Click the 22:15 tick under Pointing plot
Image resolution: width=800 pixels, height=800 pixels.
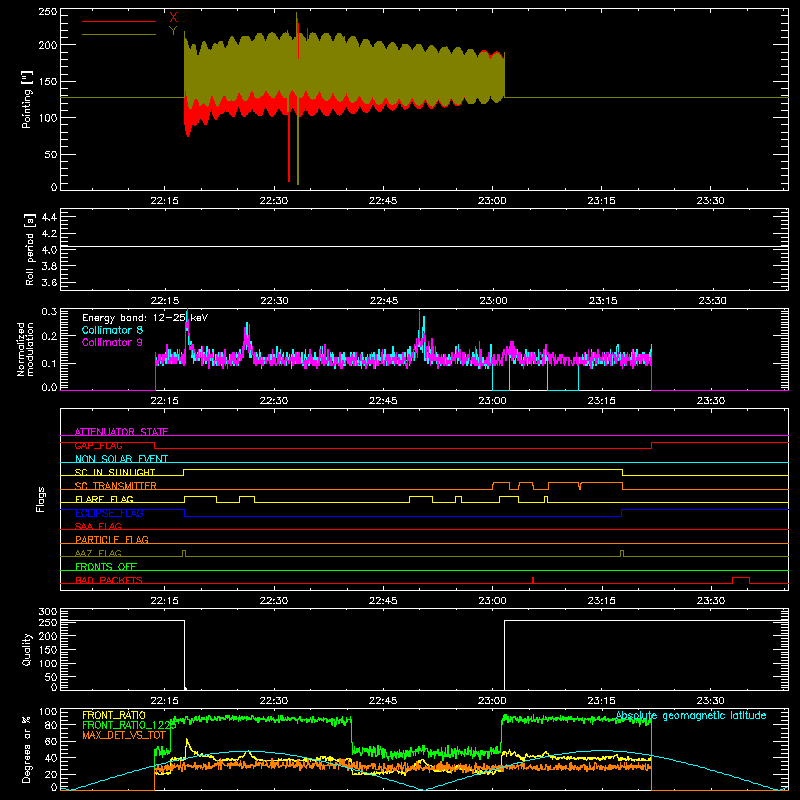[x=164, y=201]
